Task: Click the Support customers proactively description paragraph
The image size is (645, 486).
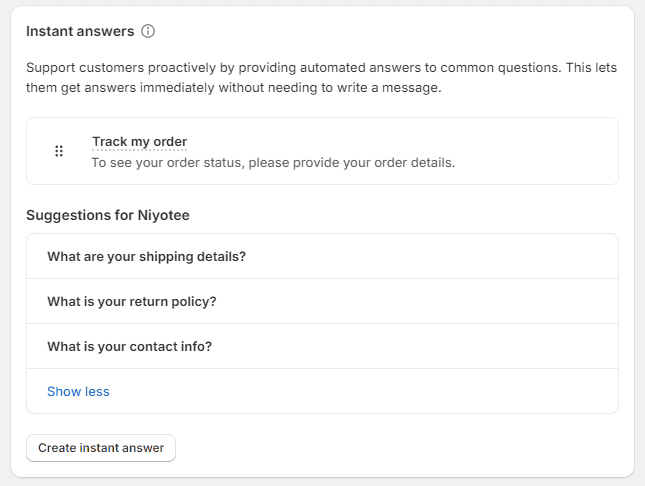Action: tap(322, 77)
